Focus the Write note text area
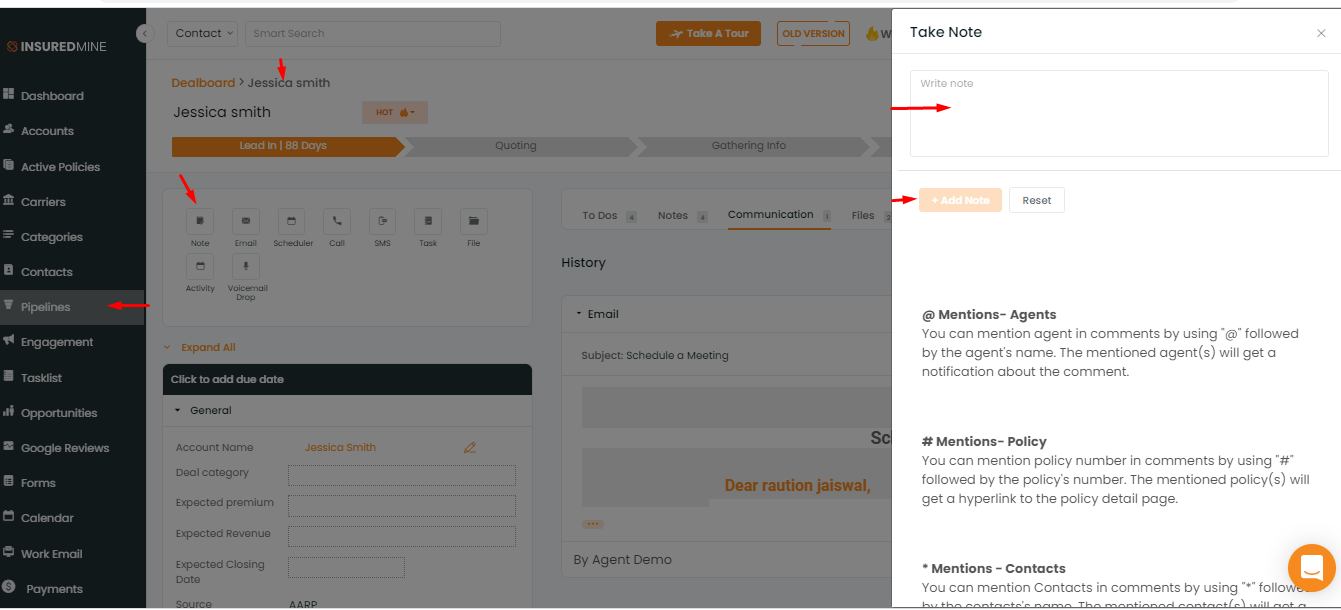This screenshot has width=1341, height=610. 1119,113
